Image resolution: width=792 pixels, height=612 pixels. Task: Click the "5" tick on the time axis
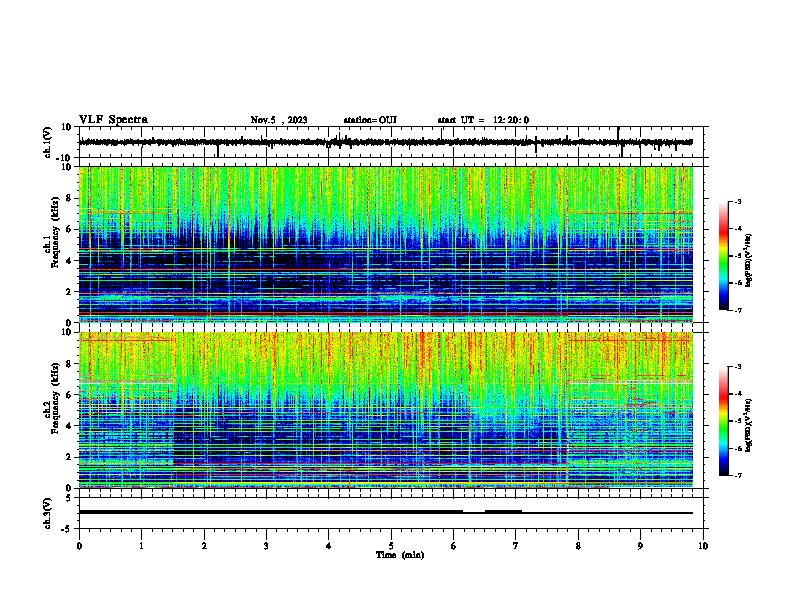click(391, 546)
